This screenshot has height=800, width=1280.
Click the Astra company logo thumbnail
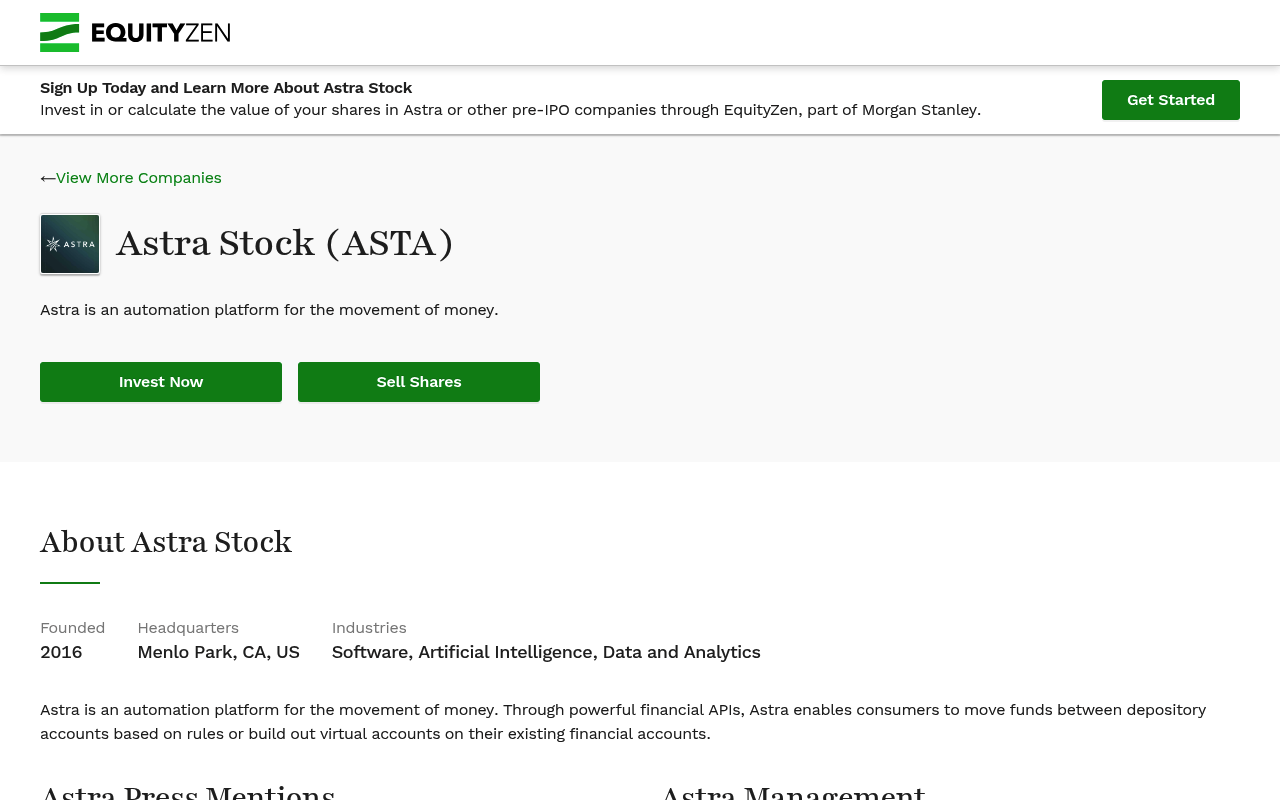pos(70,244)
